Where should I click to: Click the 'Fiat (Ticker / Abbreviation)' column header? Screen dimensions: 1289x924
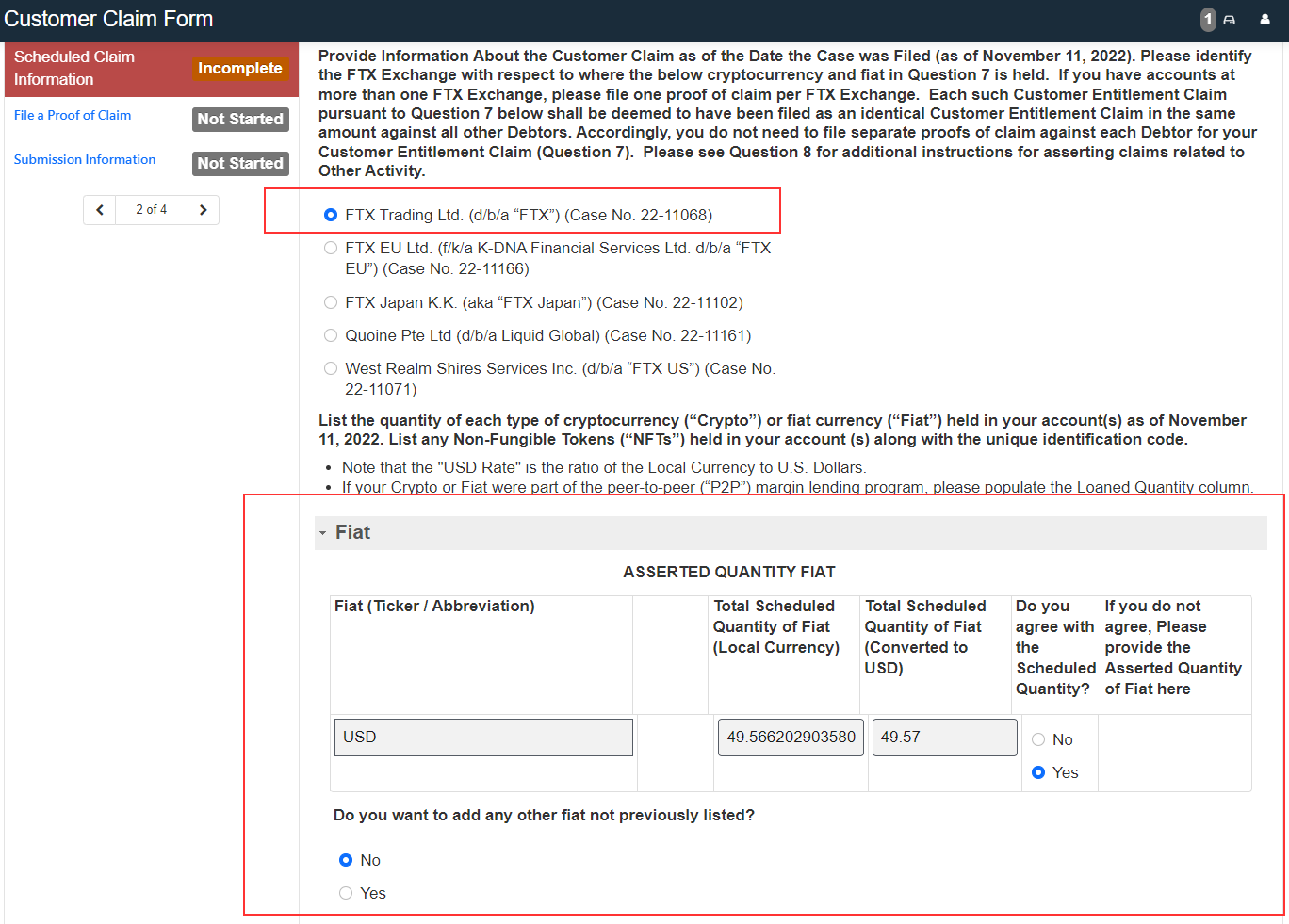[434, 606]
